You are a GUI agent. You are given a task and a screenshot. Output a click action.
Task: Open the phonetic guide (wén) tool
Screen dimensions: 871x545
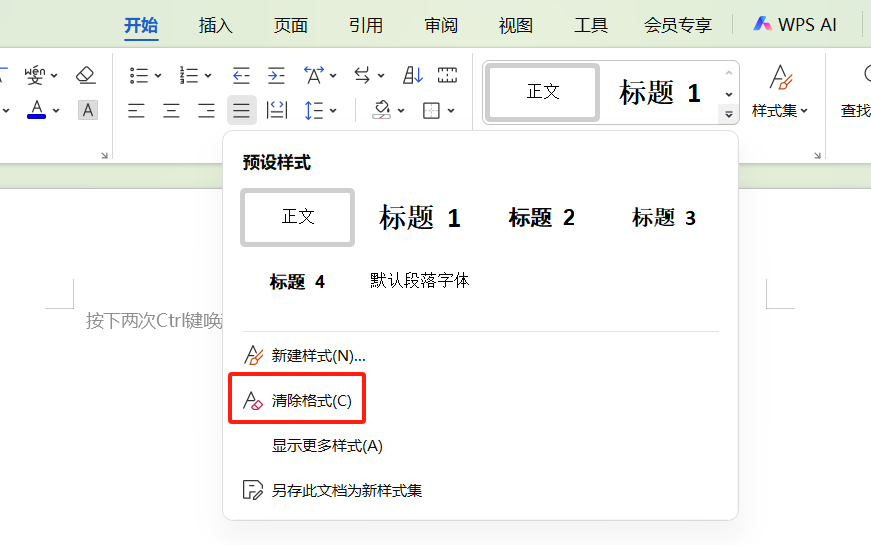34,74
